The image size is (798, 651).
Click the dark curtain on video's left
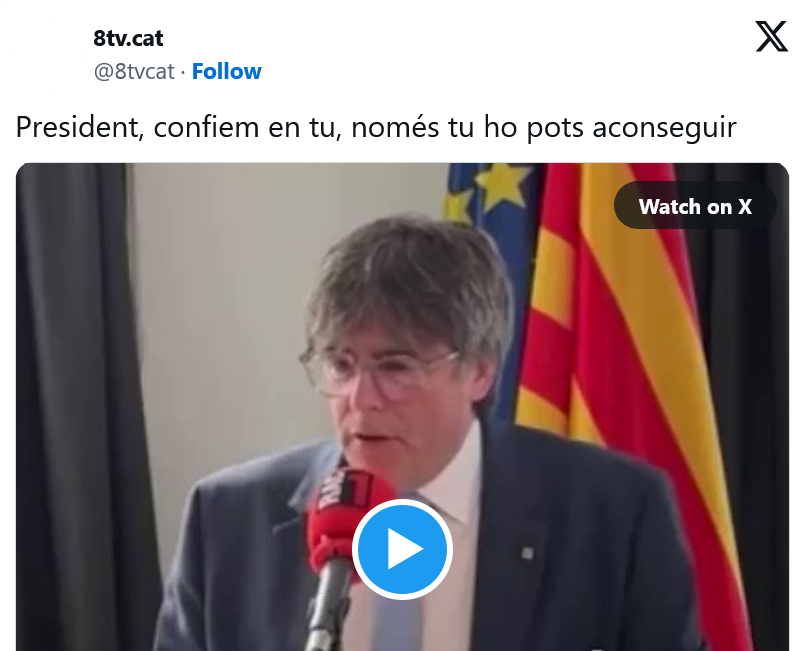(76, 407)
